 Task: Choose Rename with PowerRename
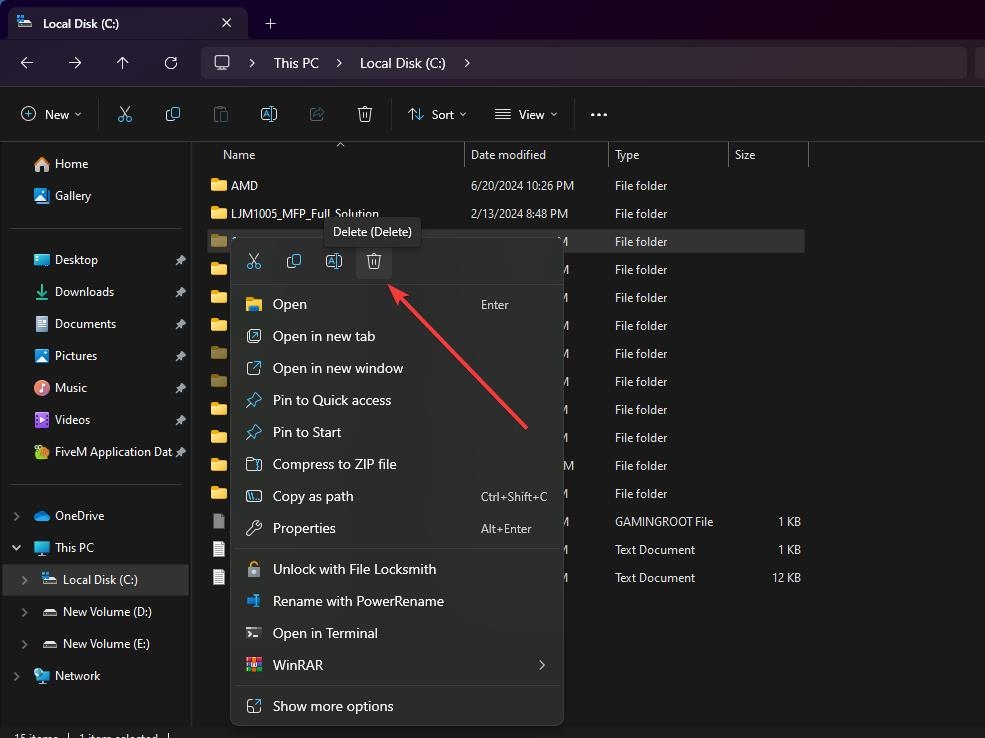point(397,602)
